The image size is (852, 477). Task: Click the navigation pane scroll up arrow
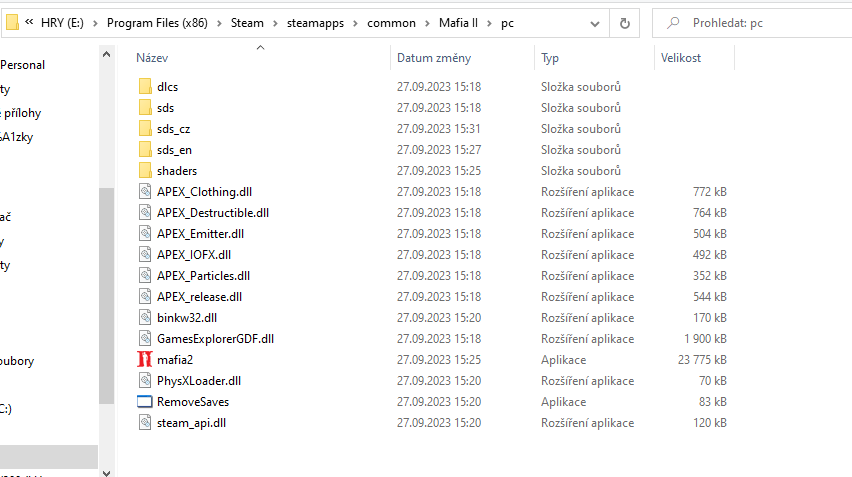point(106,54)
